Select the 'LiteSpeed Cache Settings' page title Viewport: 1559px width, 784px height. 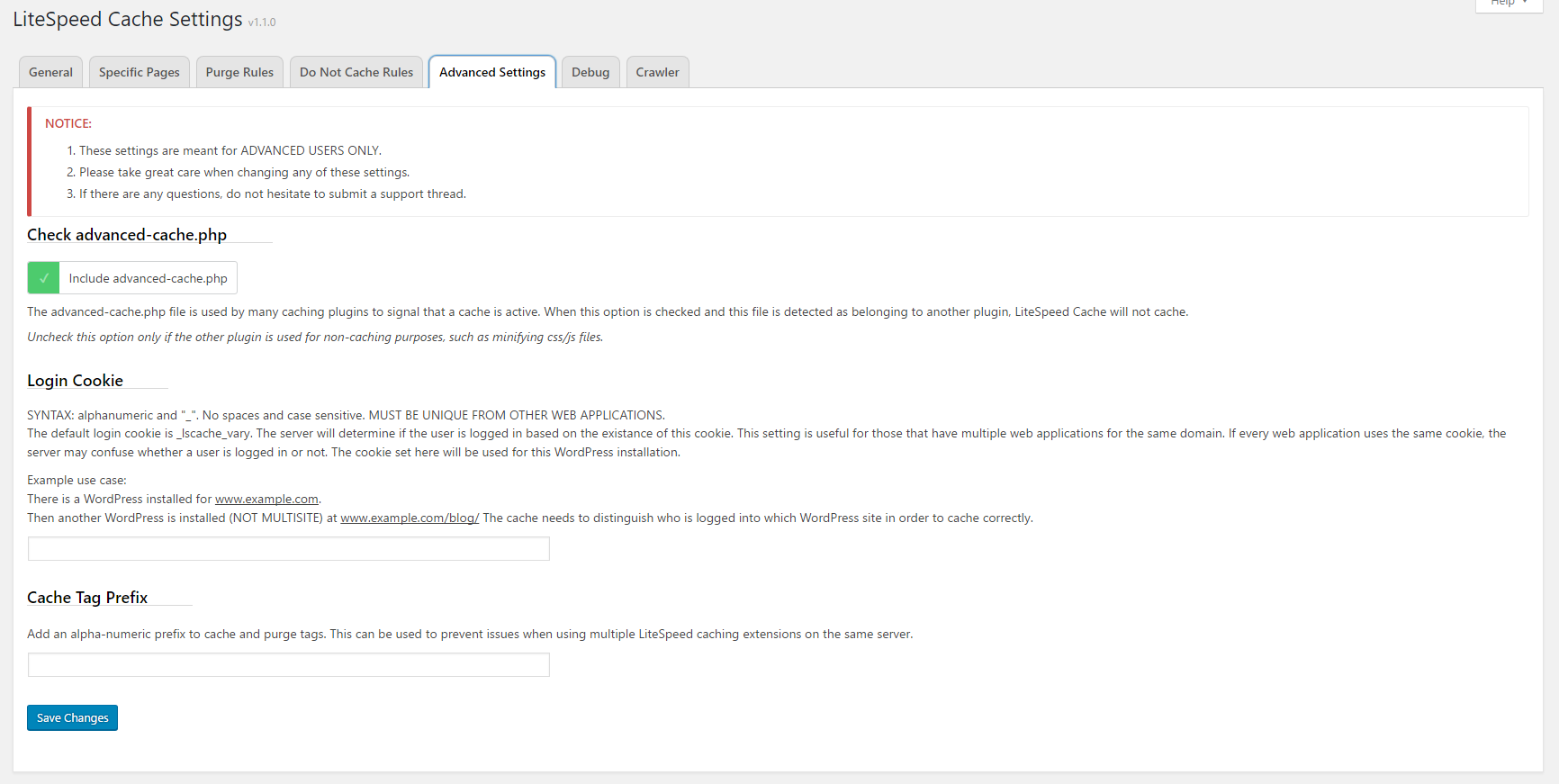[128, 19]
